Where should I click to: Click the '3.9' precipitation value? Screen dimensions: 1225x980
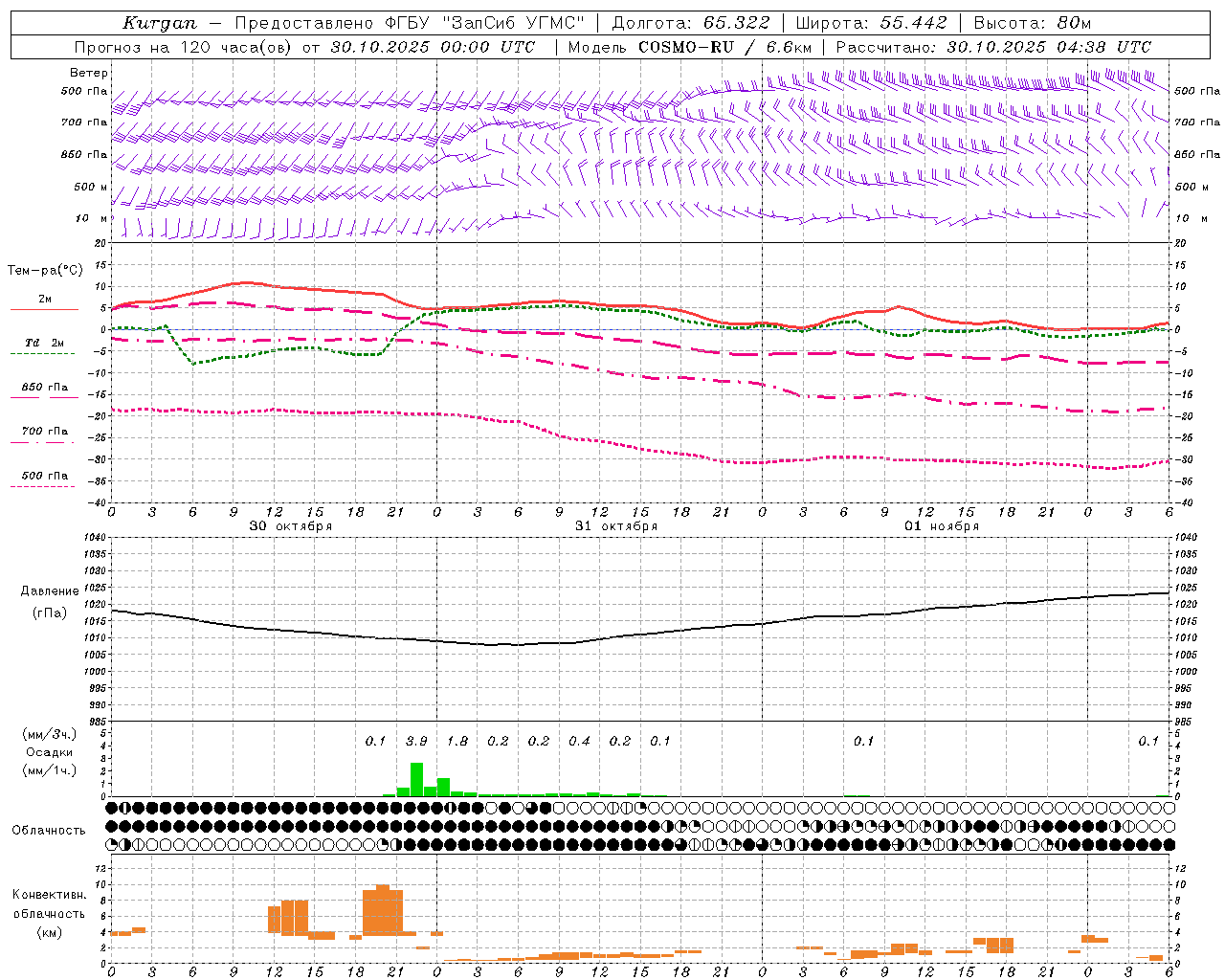[x=416, y=742]
